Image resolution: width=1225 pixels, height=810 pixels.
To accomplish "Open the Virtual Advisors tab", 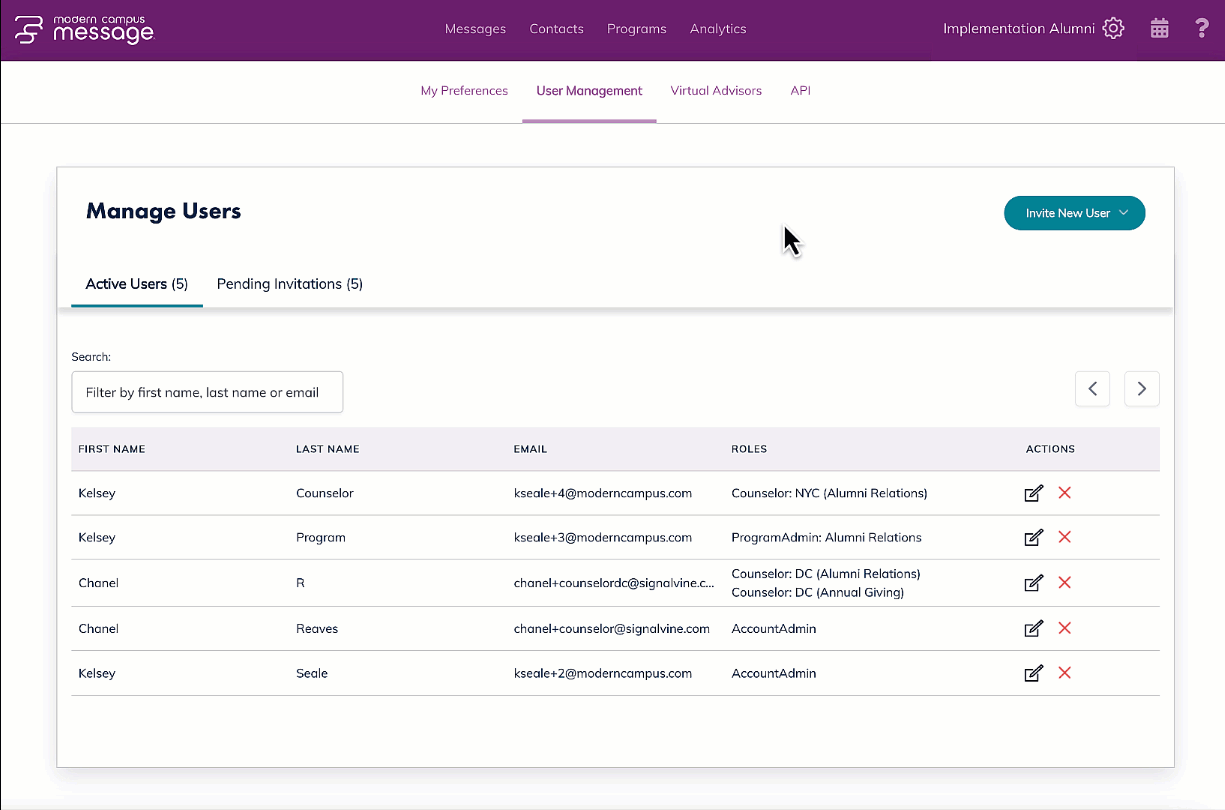I will [x=716, y=91].
